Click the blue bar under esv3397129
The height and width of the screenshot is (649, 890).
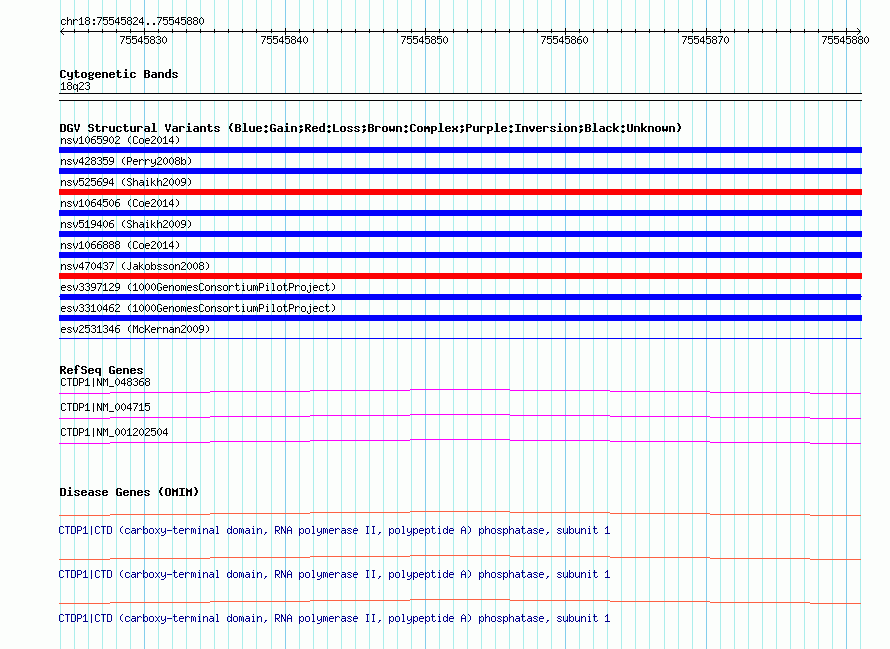point(460,297)
